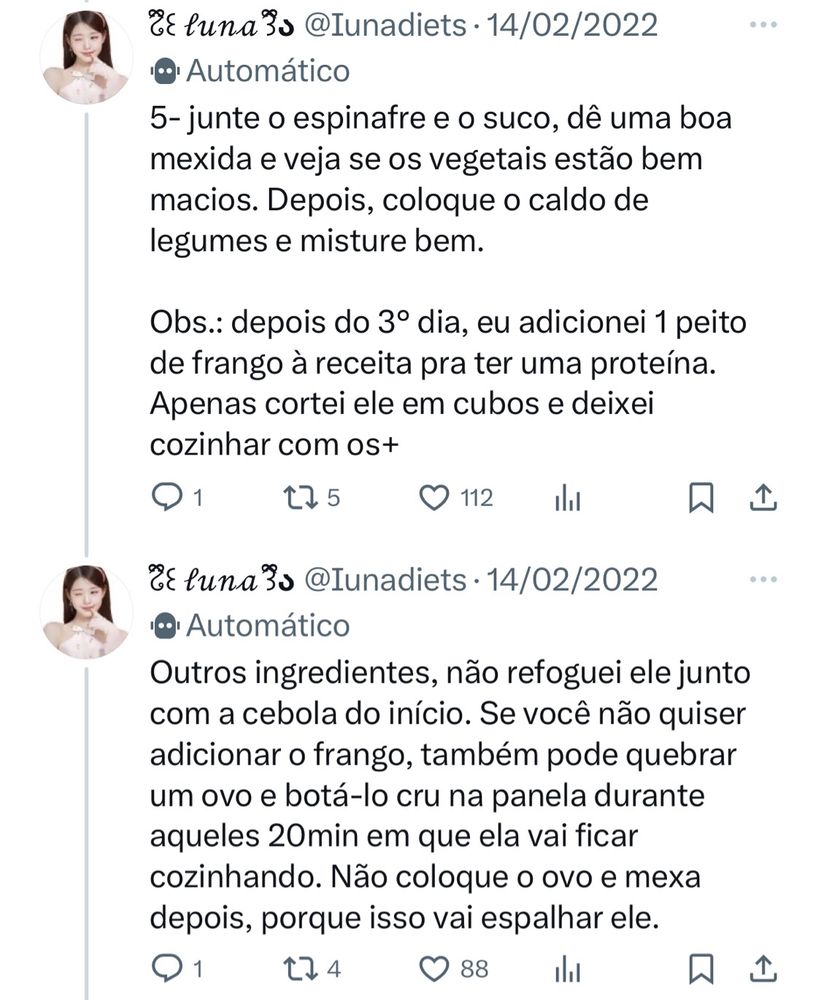Viewport: 821px width, 1000px height.
Task: Reply to the second tweet about ovo
Action: tap(166, 966)
